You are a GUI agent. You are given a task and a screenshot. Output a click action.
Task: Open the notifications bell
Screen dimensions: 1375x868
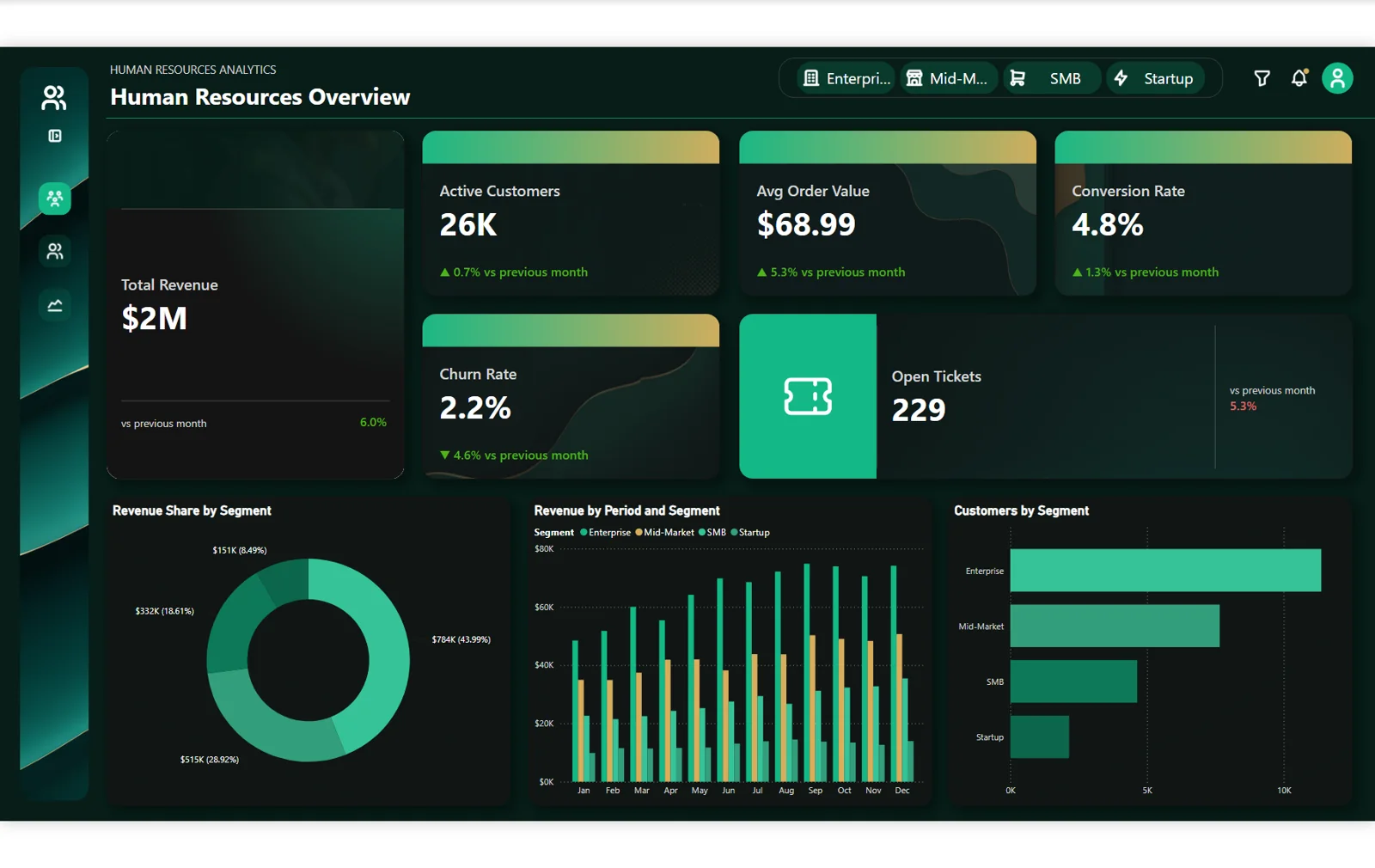pos(1299,78)
